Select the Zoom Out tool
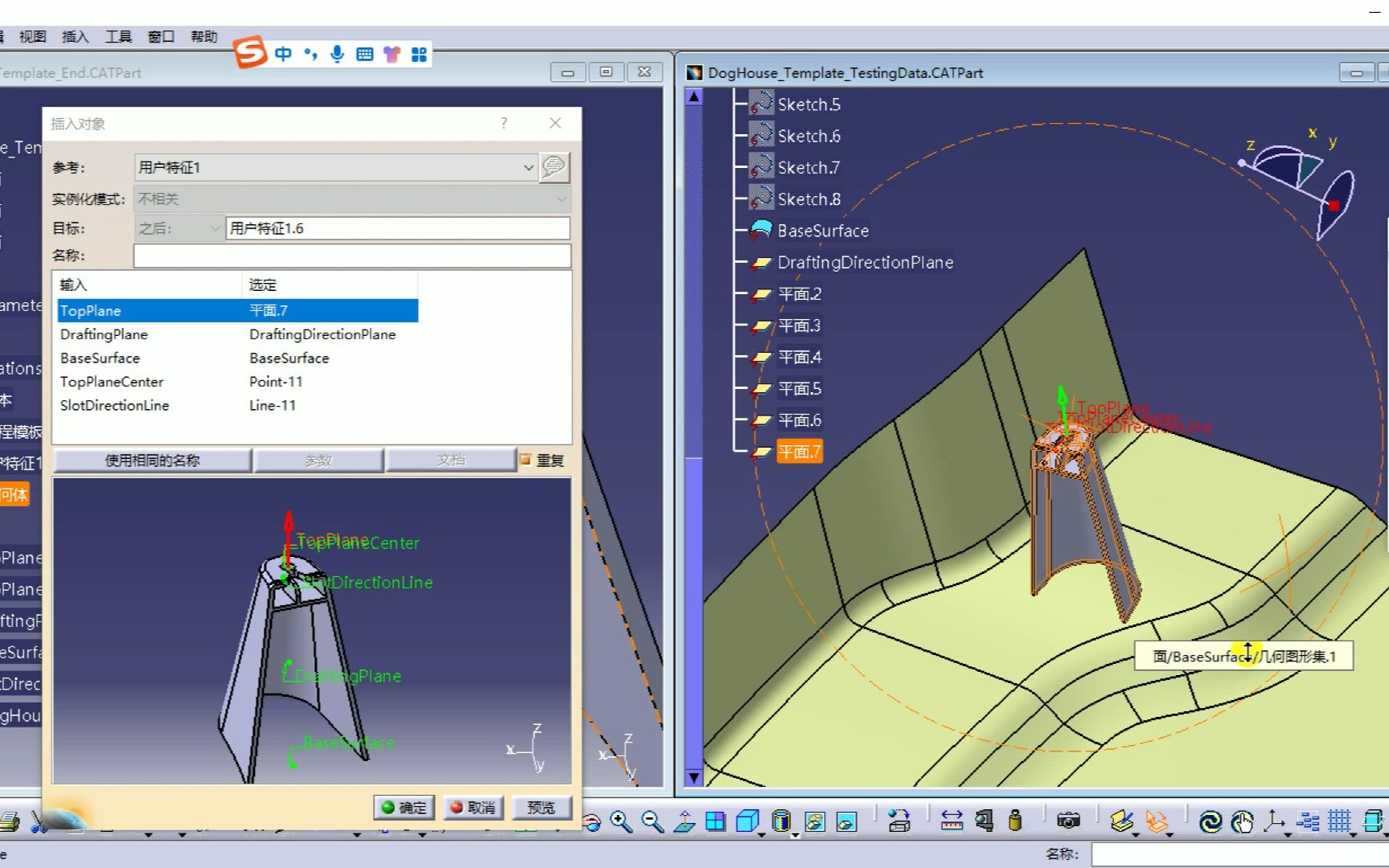 point(651,821)
